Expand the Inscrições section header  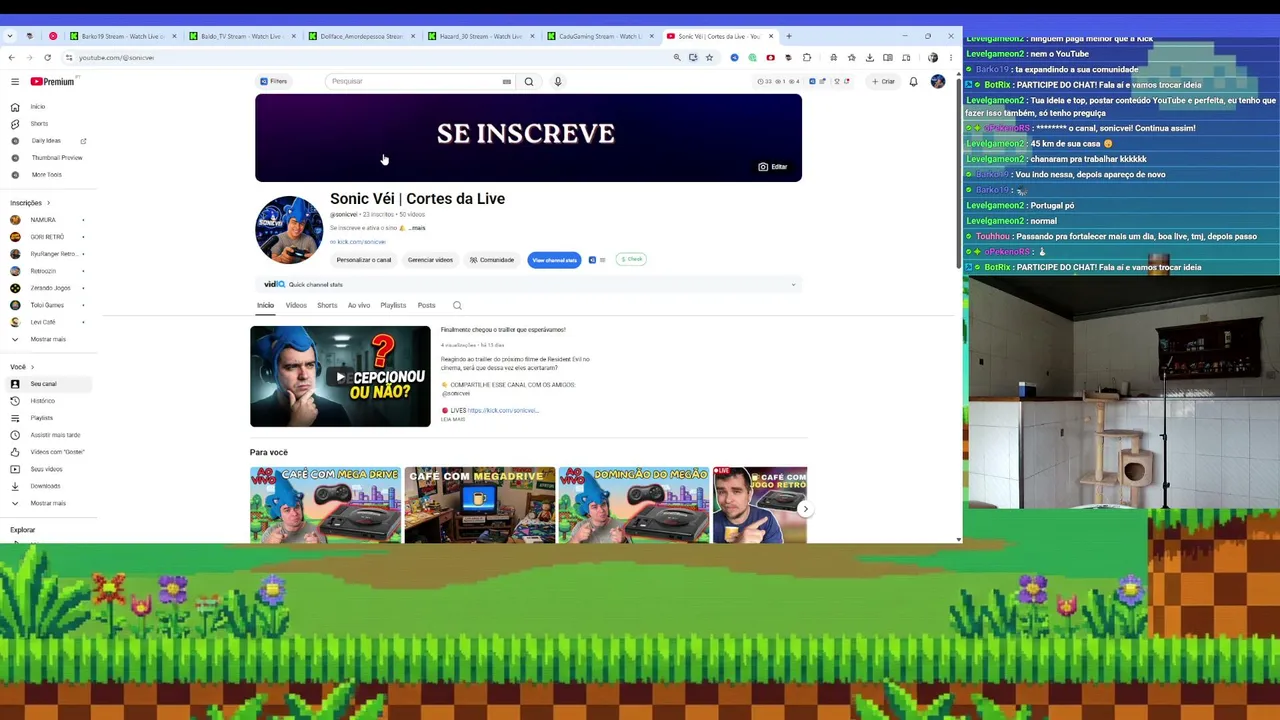click(x=29, y=203)
